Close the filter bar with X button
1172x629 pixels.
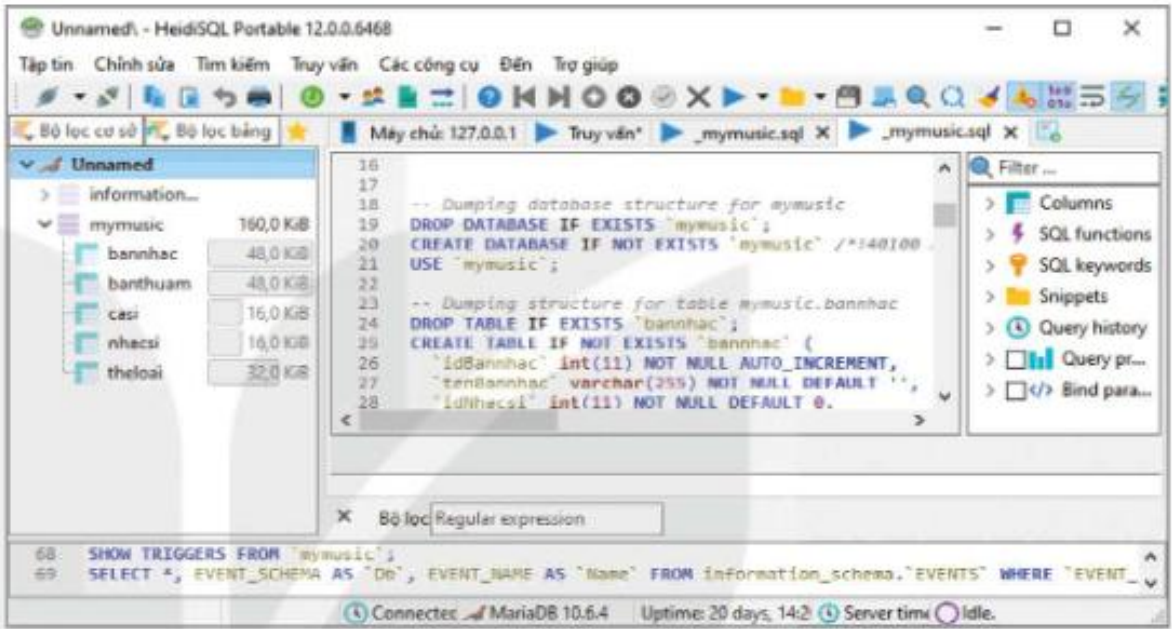coord(344,516)
